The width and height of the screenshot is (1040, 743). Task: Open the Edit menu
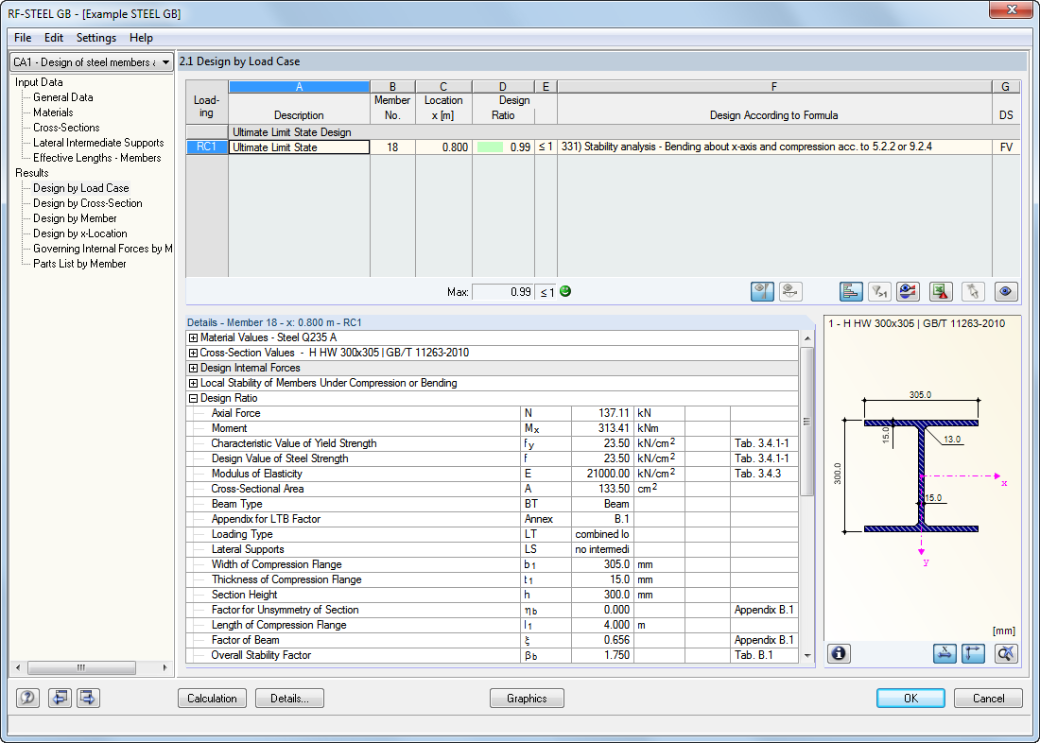click(x=54, y=38)
